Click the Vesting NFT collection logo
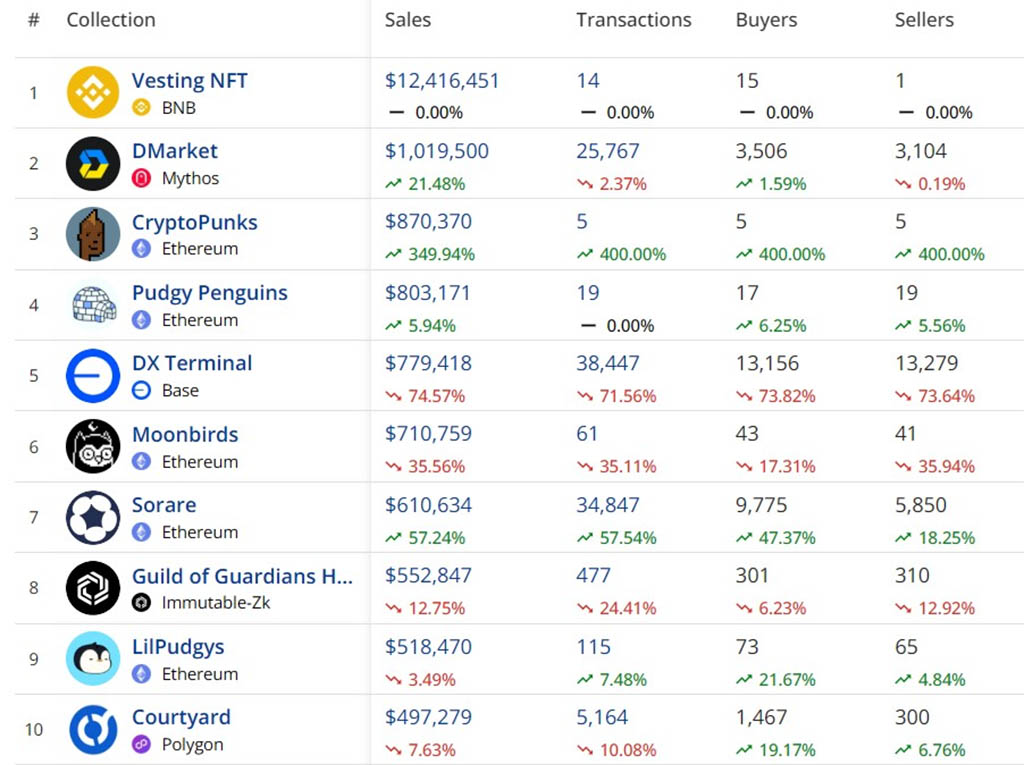This screenshot has height=765, width=1024. pyautogui.click(x=93, y=92)
